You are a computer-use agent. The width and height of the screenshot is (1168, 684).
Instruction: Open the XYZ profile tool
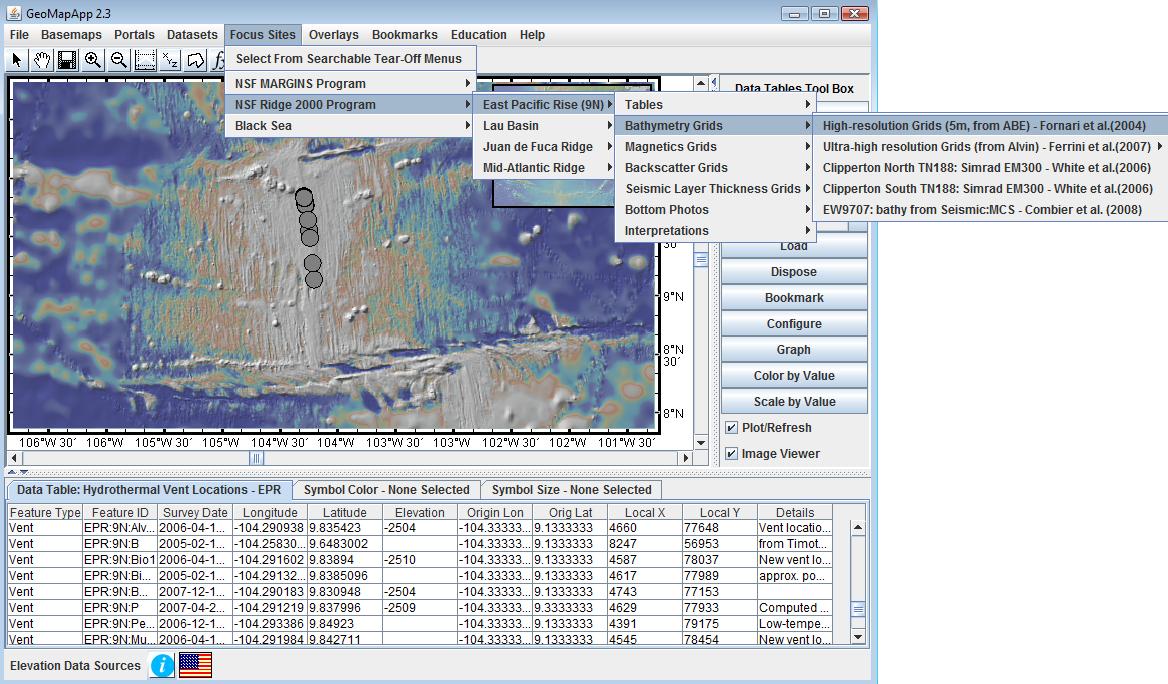170,60
